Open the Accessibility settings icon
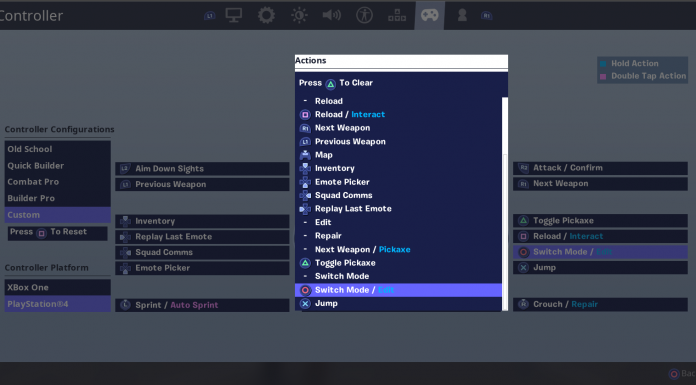Screen dimensions: 696x385 364,15
